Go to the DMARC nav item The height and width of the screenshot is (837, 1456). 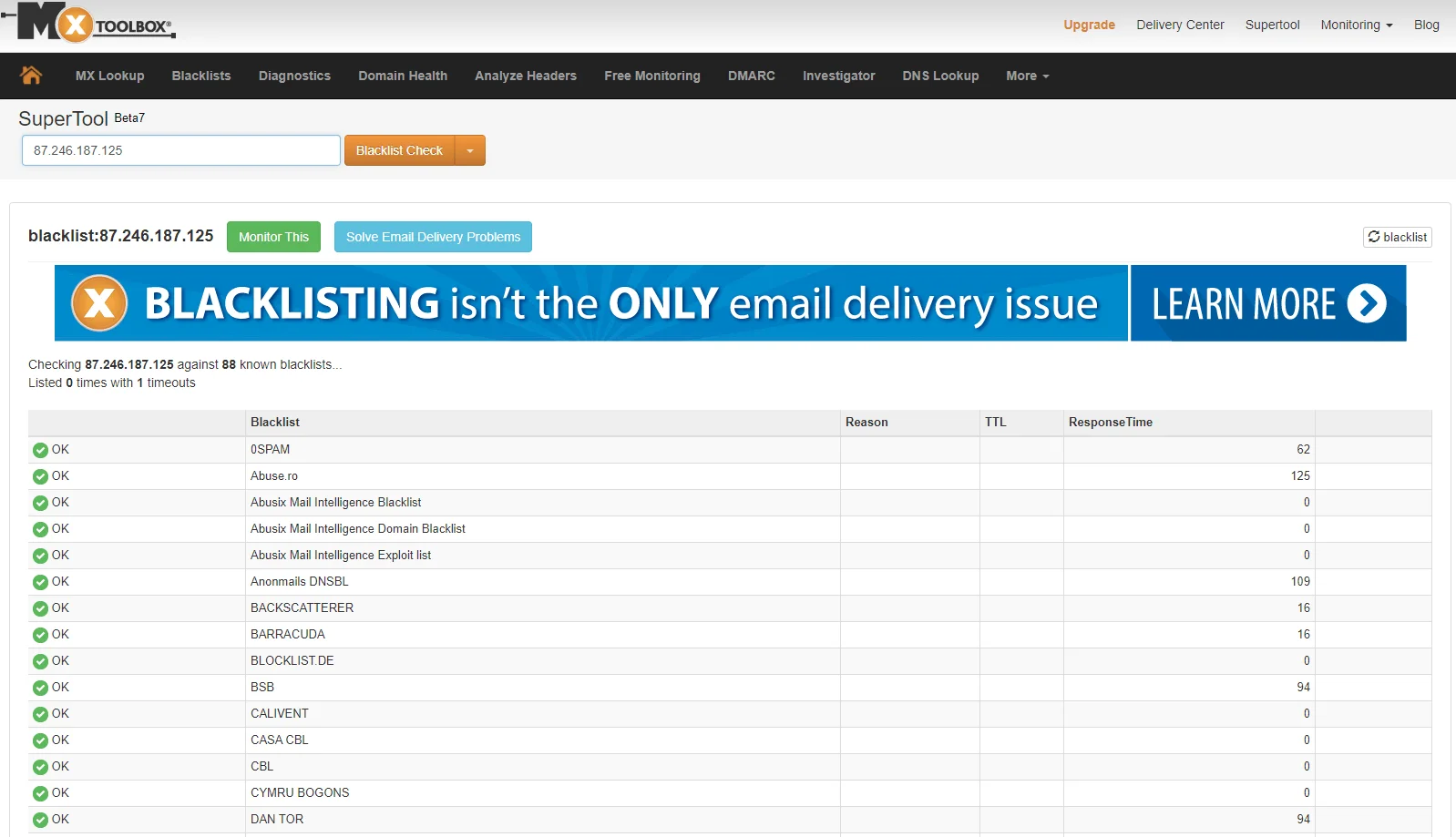click(x=751, y=76)
